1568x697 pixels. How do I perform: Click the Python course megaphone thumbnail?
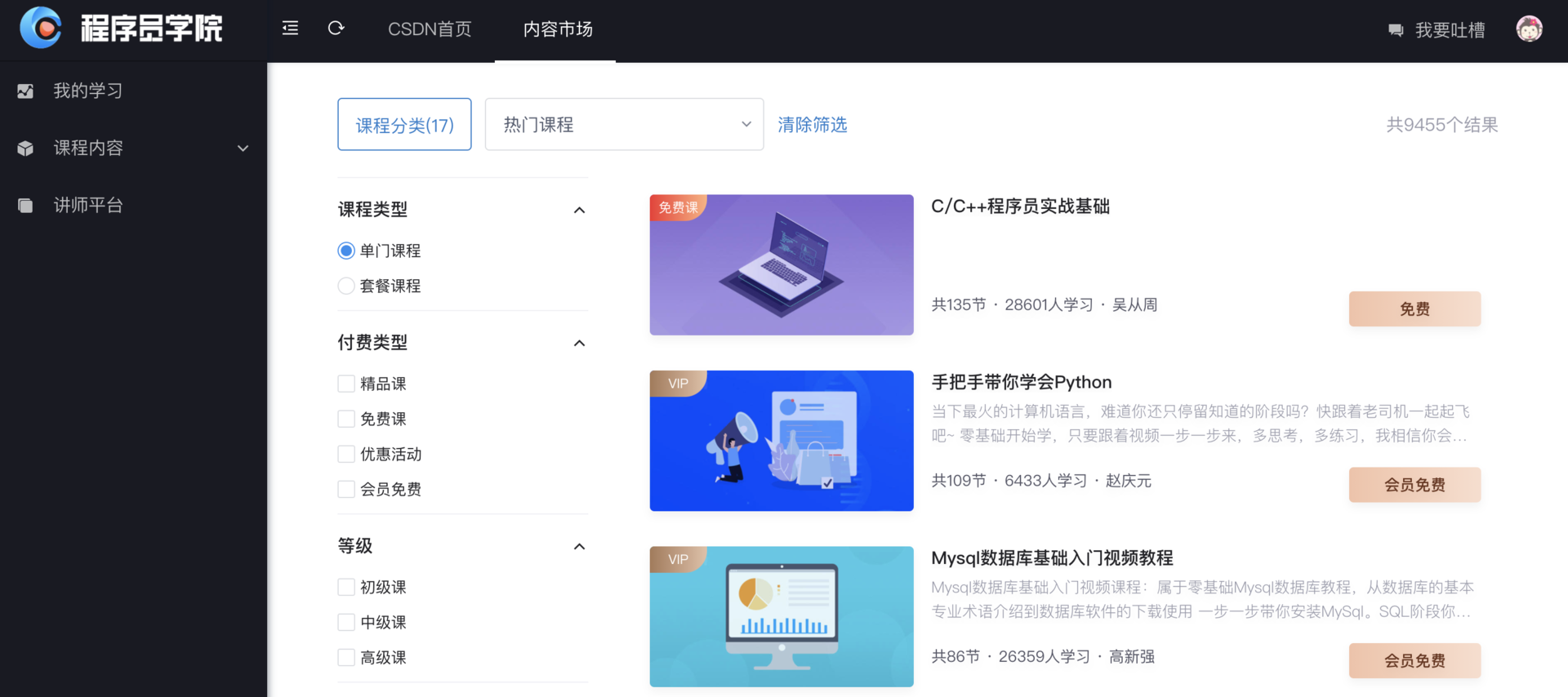(x=782, y=441)
